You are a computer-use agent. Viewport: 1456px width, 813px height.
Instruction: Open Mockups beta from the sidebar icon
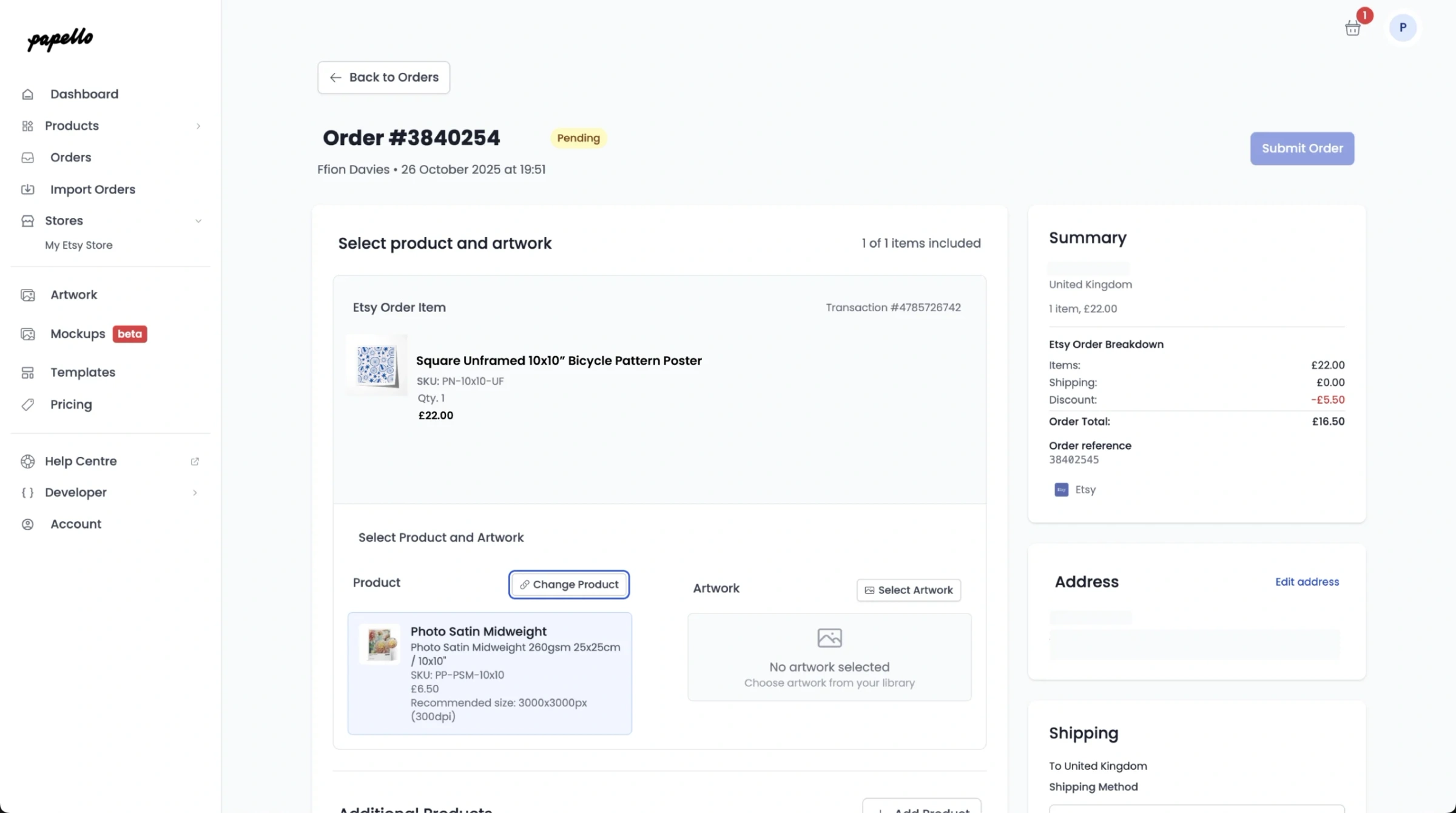[28, 334]
